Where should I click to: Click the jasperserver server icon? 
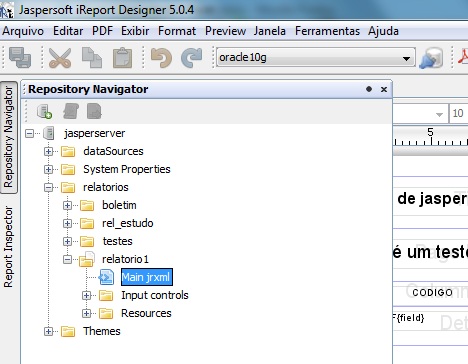pyautogui.click(x=49, y=133)
